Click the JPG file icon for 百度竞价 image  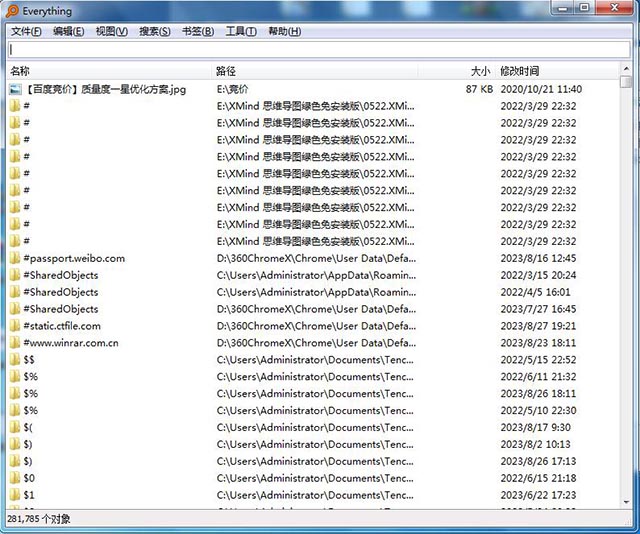pyautogui.click(x=15, y=89)
